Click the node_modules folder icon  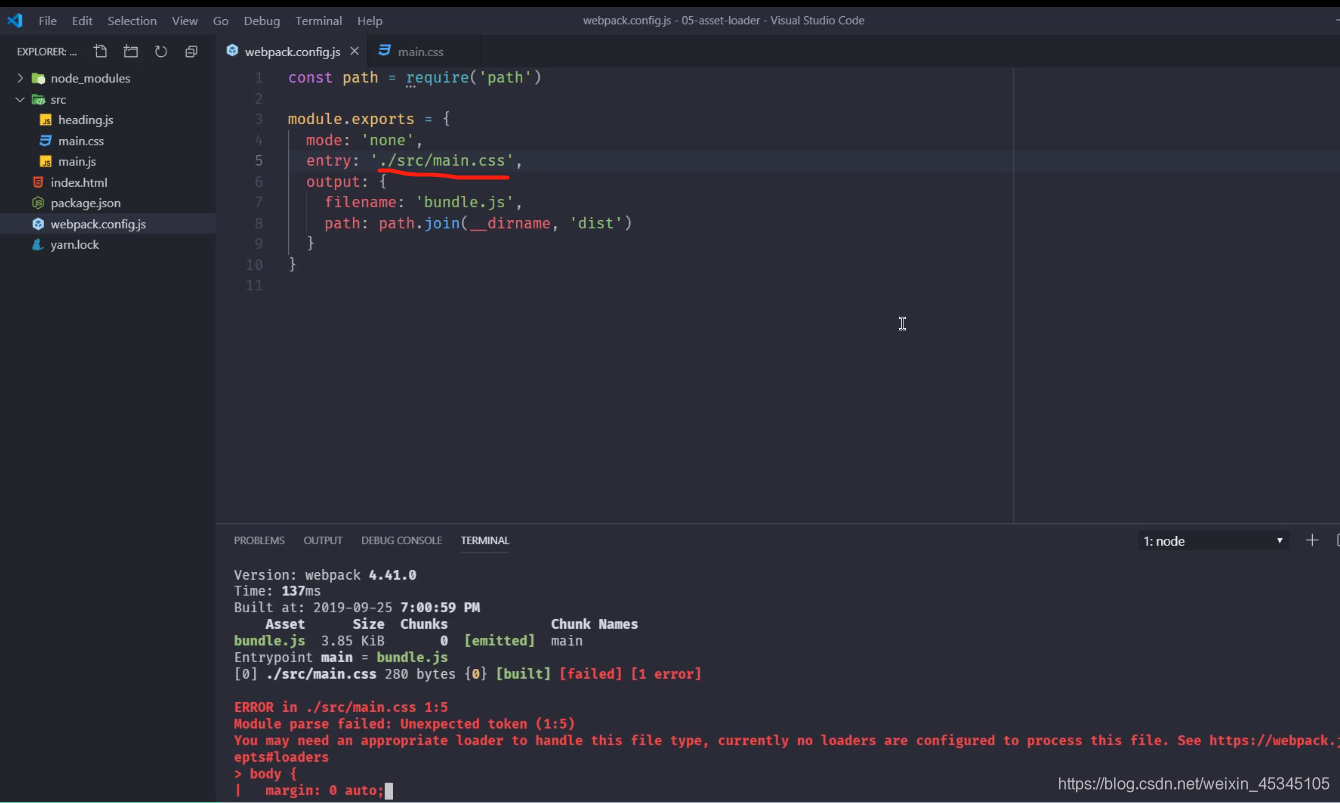(38, 78)
